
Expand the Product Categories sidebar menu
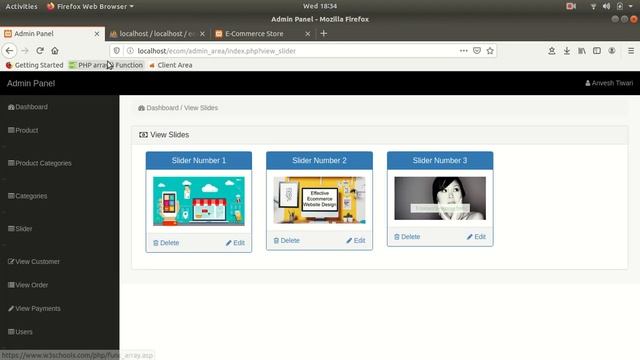pyautogui.click(x=40, y=163)
